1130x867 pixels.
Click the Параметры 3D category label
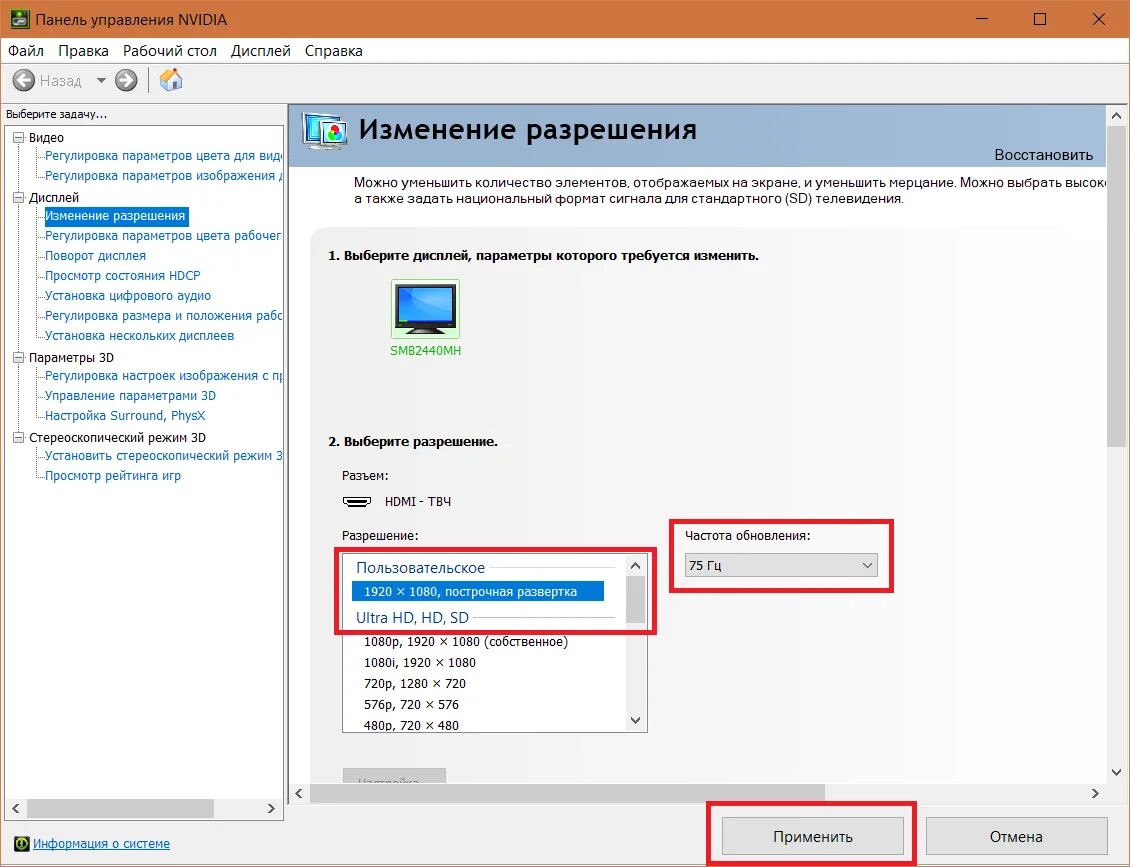pos(71,357)
